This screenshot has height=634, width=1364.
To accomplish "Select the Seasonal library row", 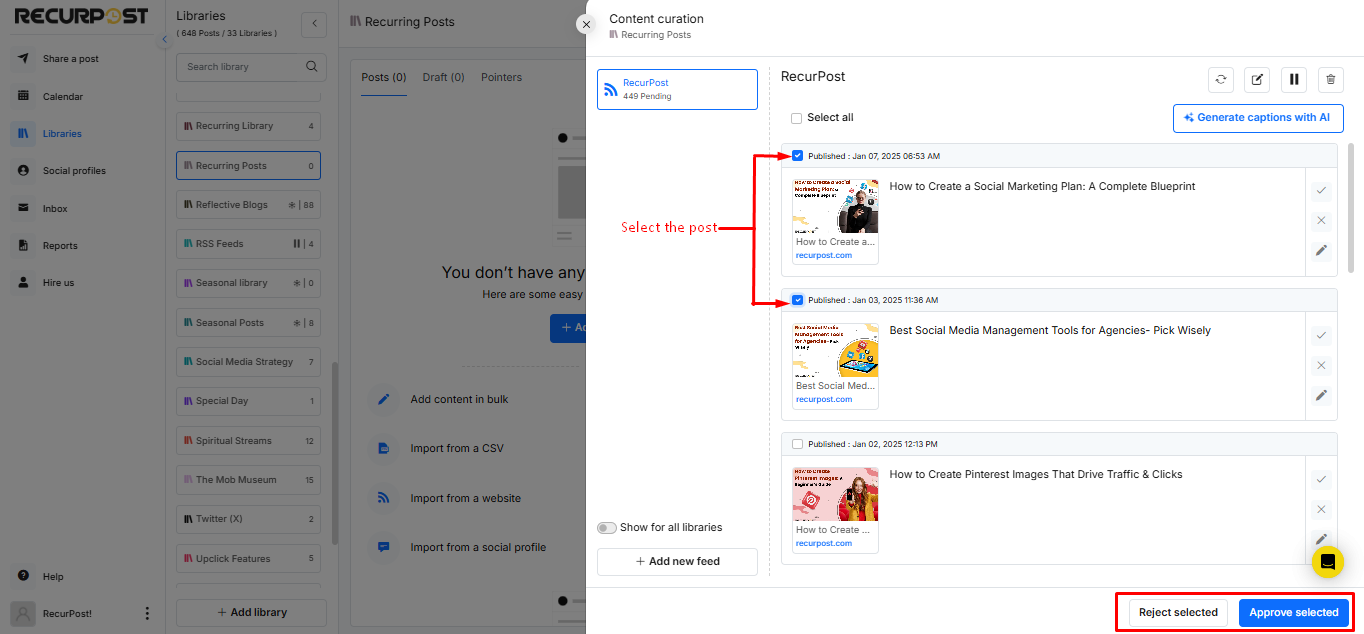I will (x=248, y=283).
